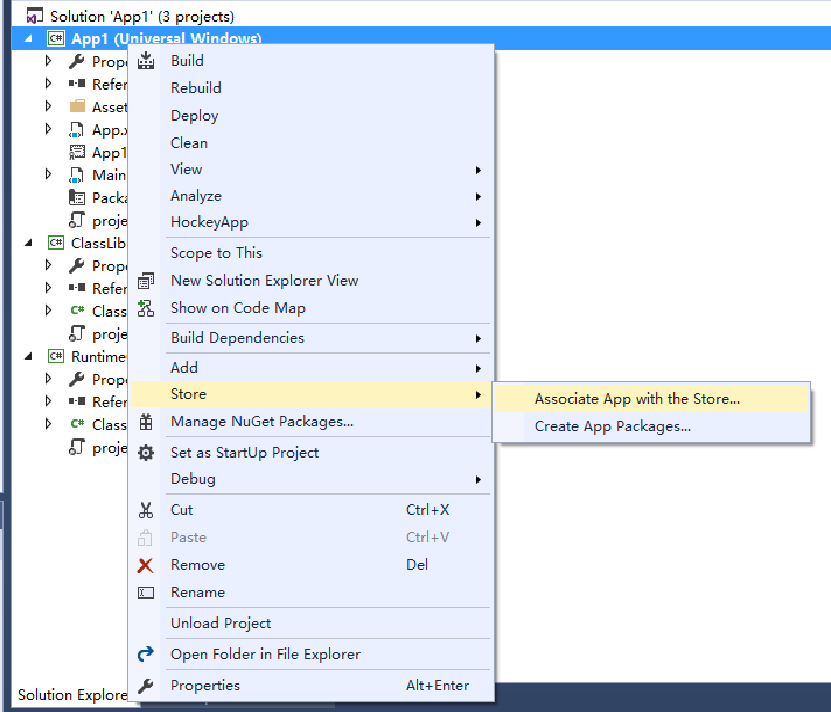Click the Runtime C# project icon
This screenshot has height=712, width=831.
point(56,356)
